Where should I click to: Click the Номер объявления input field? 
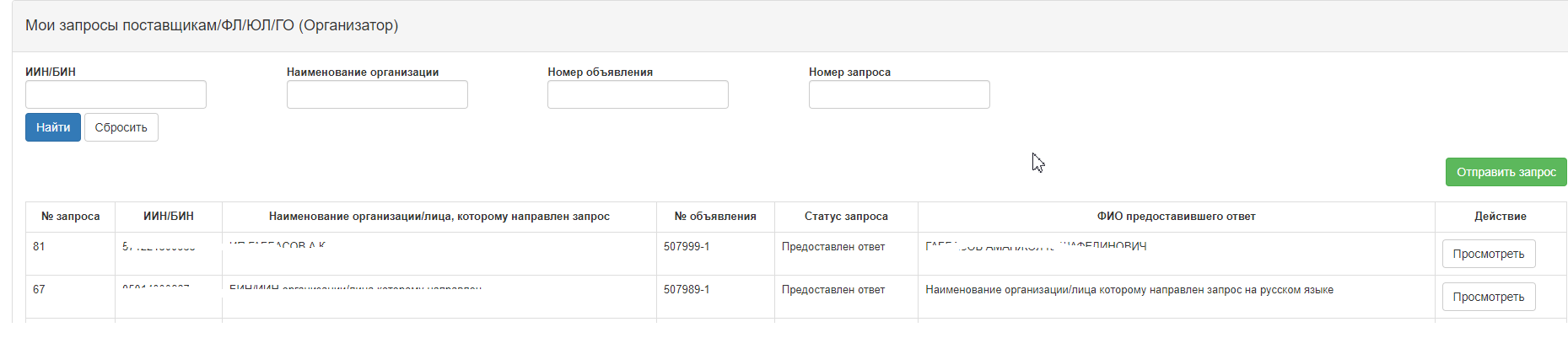point(638,94)
